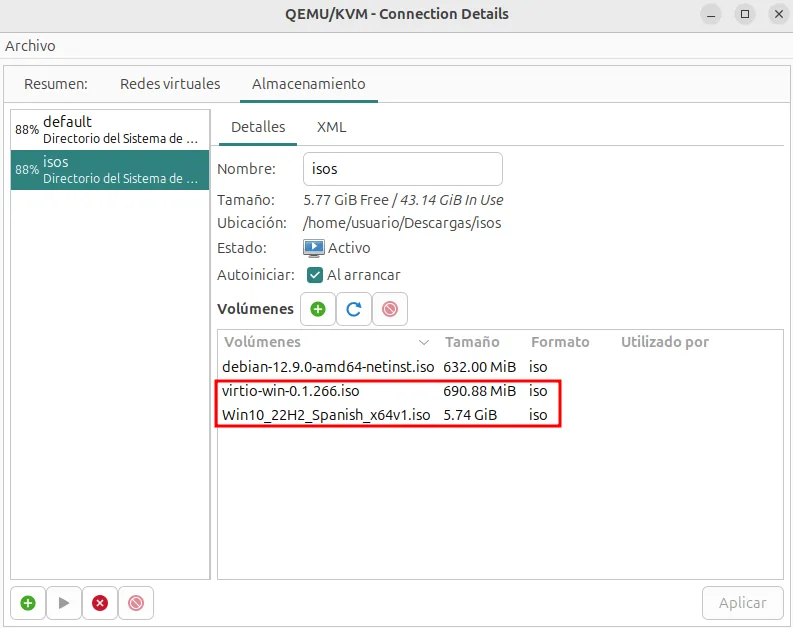Click the Nombre input field

point(403,169)
